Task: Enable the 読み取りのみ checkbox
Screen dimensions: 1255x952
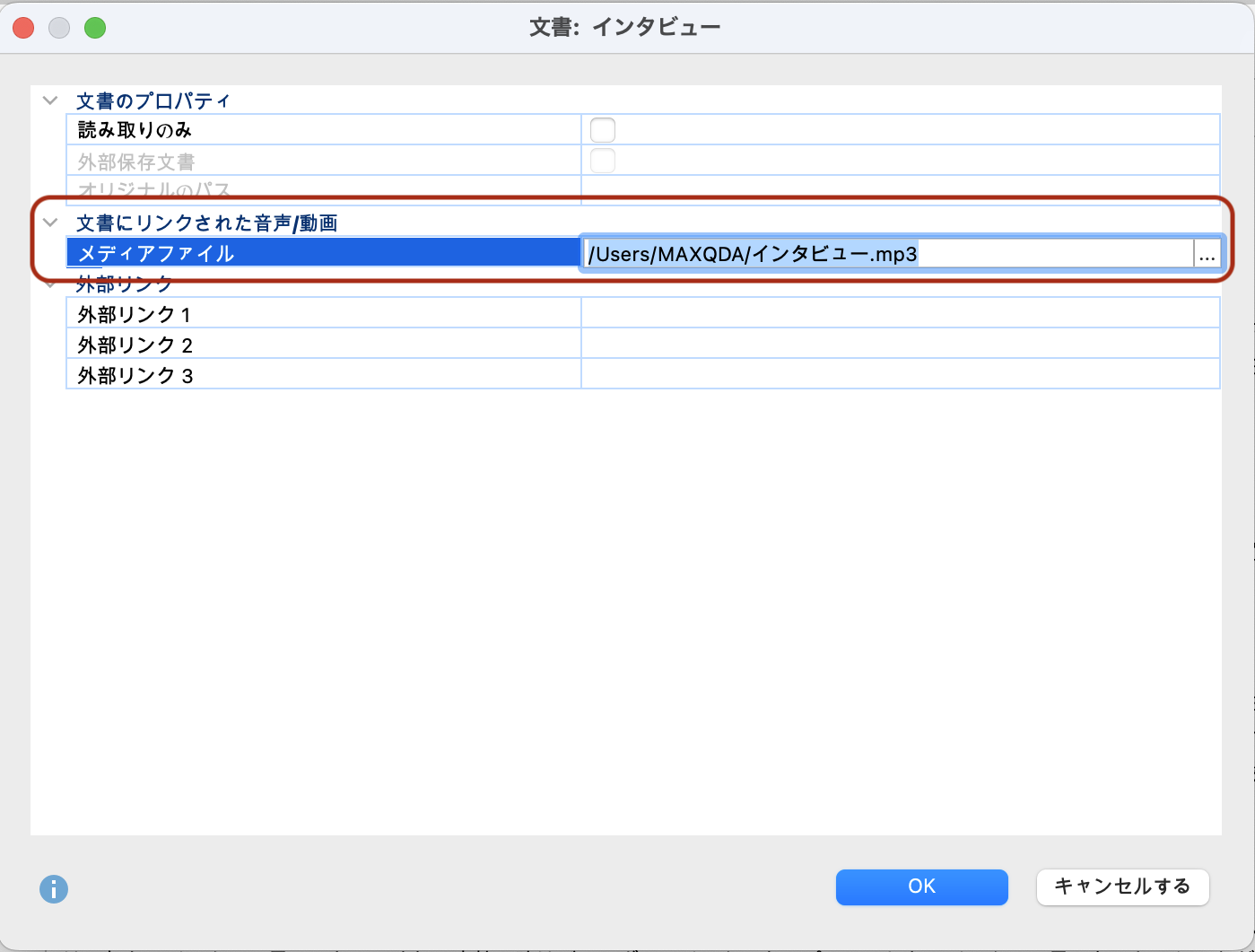Action: click(x=603, y=130)
